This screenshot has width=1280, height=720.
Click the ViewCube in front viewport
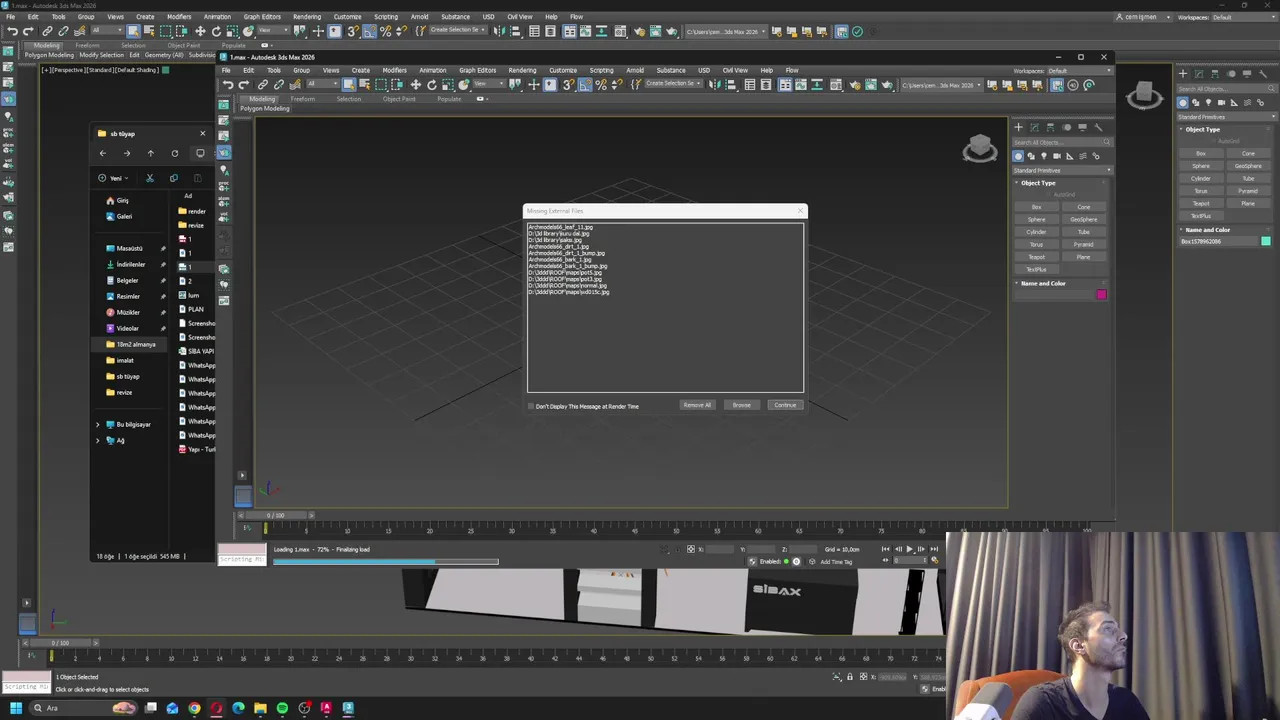(980, 149)
